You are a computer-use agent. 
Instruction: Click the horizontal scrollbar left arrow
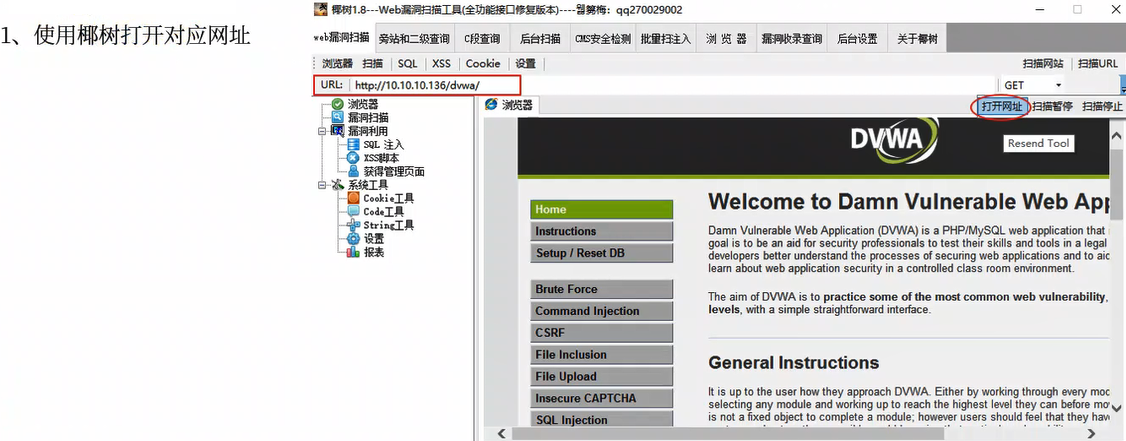click(501, 433)
